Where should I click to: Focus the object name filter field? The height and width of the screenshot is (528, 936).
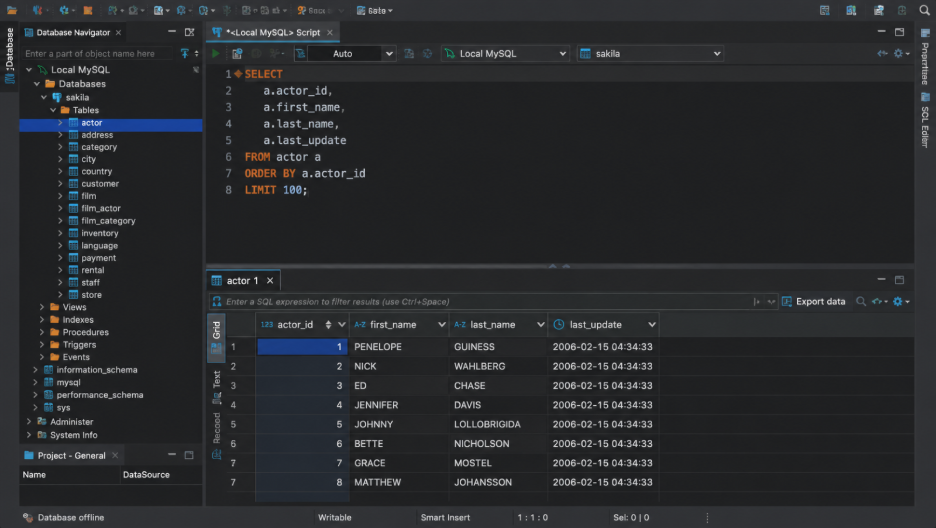[97, 54]
